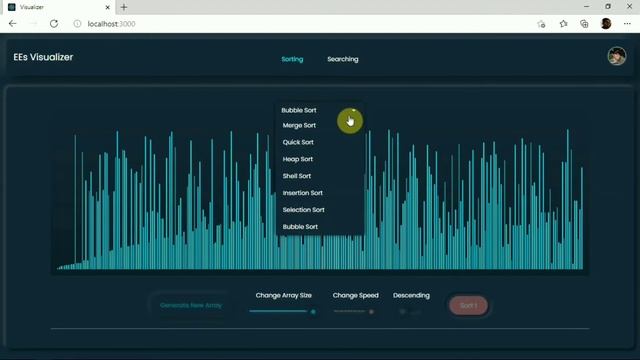Reload the localhost page
The width and height of the screenshot is (640, 360).
pos(54,24)
